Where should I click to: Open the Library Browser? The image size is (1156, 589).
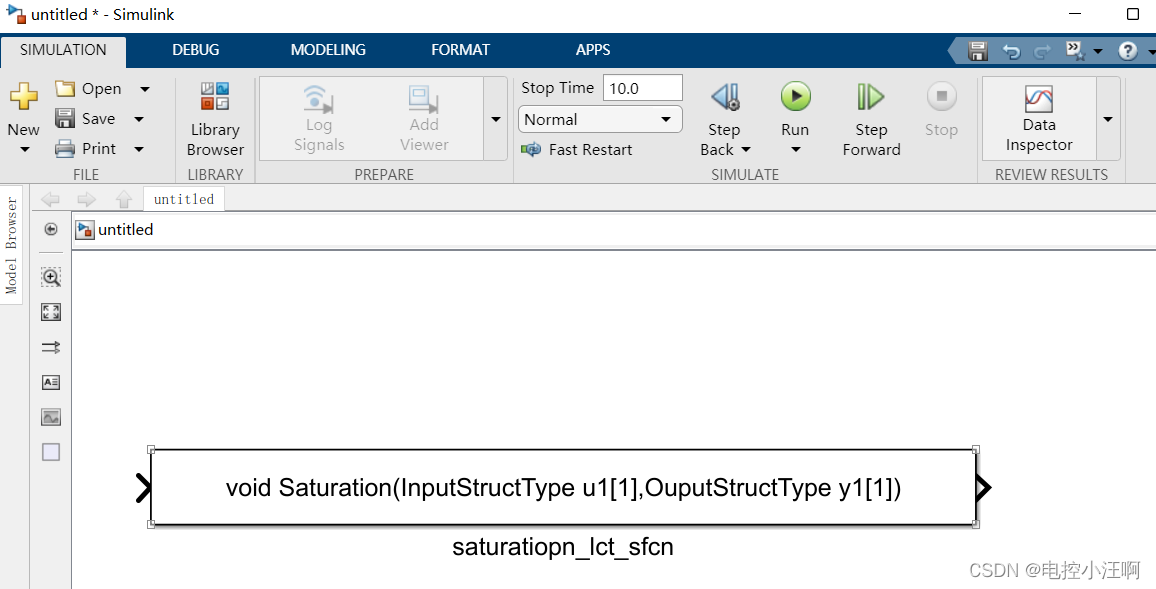point(214,117)
